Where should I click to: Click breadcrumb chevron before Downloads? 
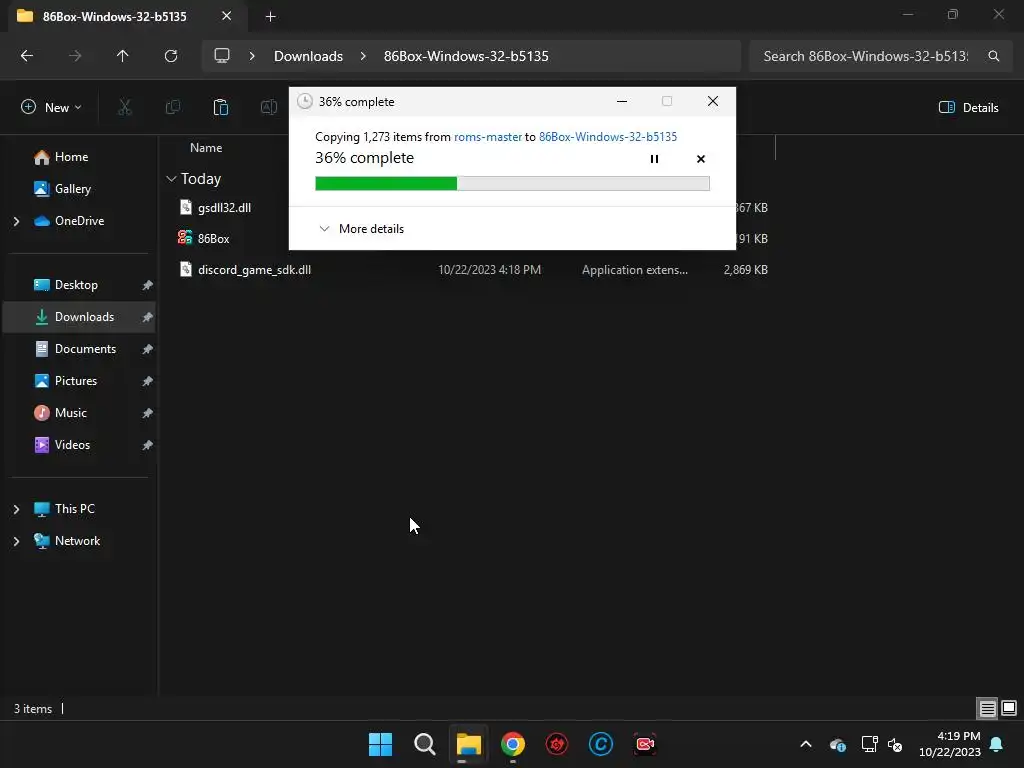tap(252, 56)
